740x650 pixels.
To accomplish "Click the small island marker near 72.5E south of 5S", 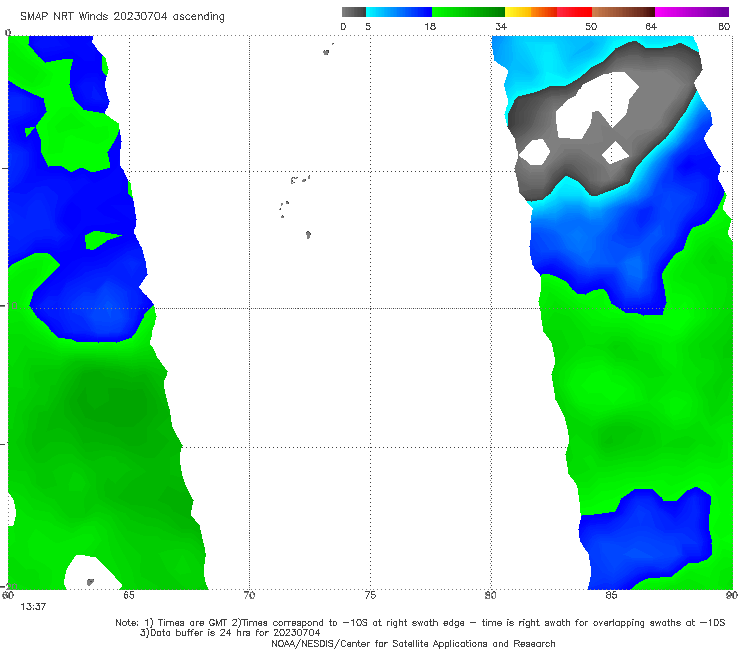I will 308,234.
